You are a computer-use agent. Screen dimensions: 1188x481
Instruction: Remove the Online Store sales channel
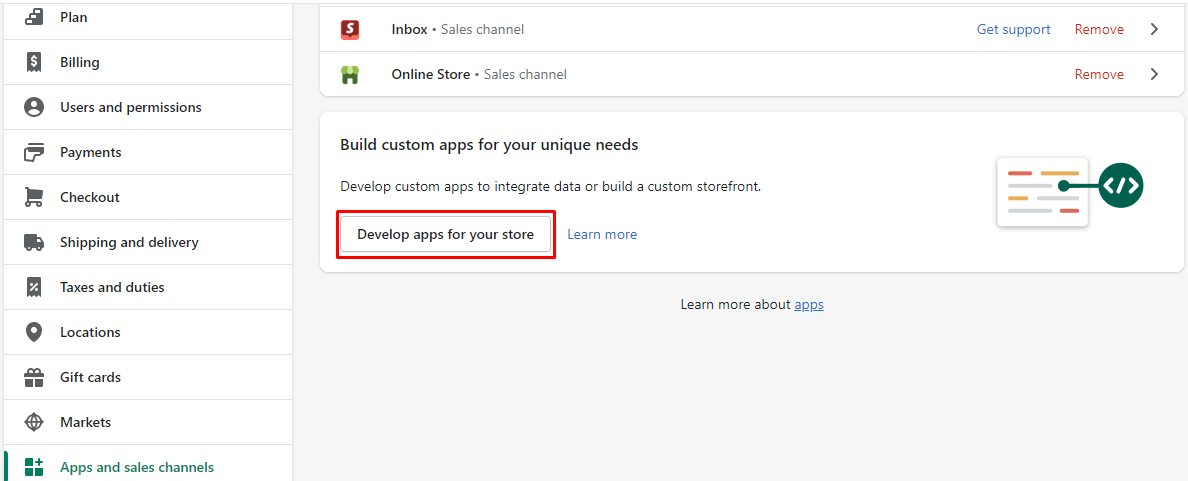pyautogui.click(x=1099, y=74)
